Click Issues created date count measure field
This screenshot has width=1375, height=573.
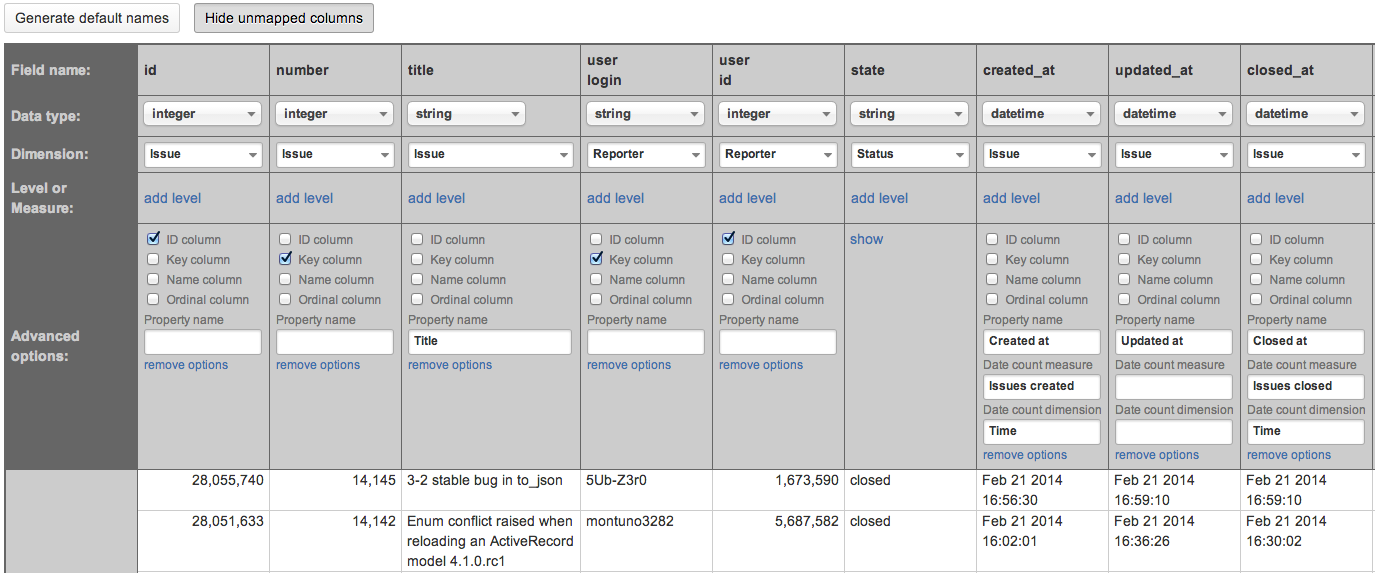tap(1041, 386)
